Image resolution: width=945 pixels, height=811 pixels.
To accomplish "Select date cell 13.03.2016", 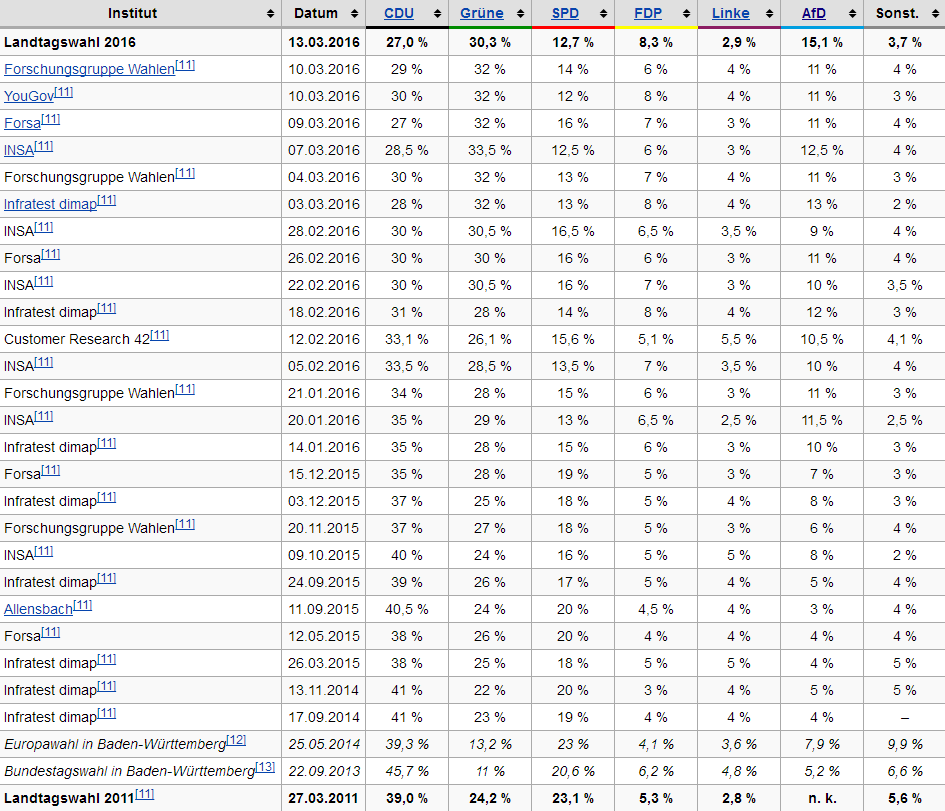I will pyautogui.click(x=324, y=43).
